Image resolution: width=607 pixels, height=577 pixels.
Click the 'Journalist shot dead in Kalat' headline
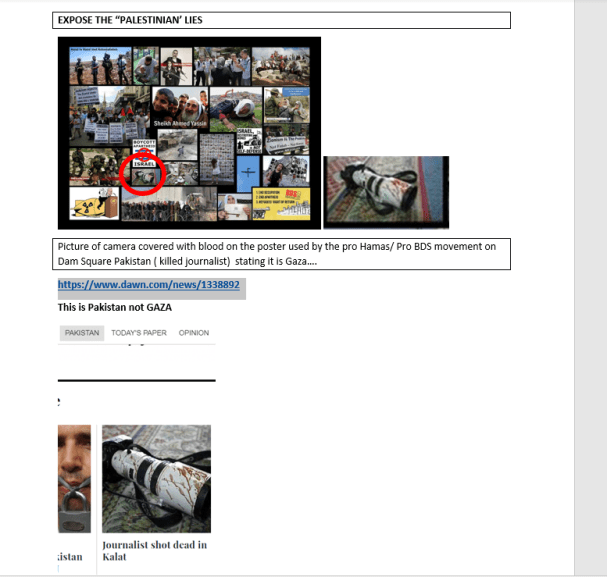(x=154, y=550)
